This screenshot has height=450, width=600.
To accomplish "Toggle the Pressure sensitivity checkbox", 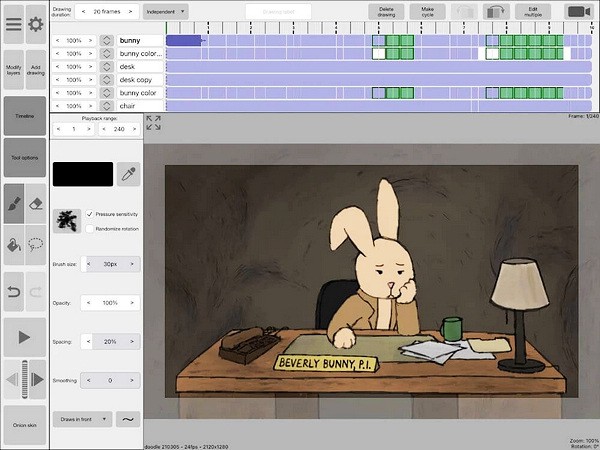I will click(x=90, y=214).
